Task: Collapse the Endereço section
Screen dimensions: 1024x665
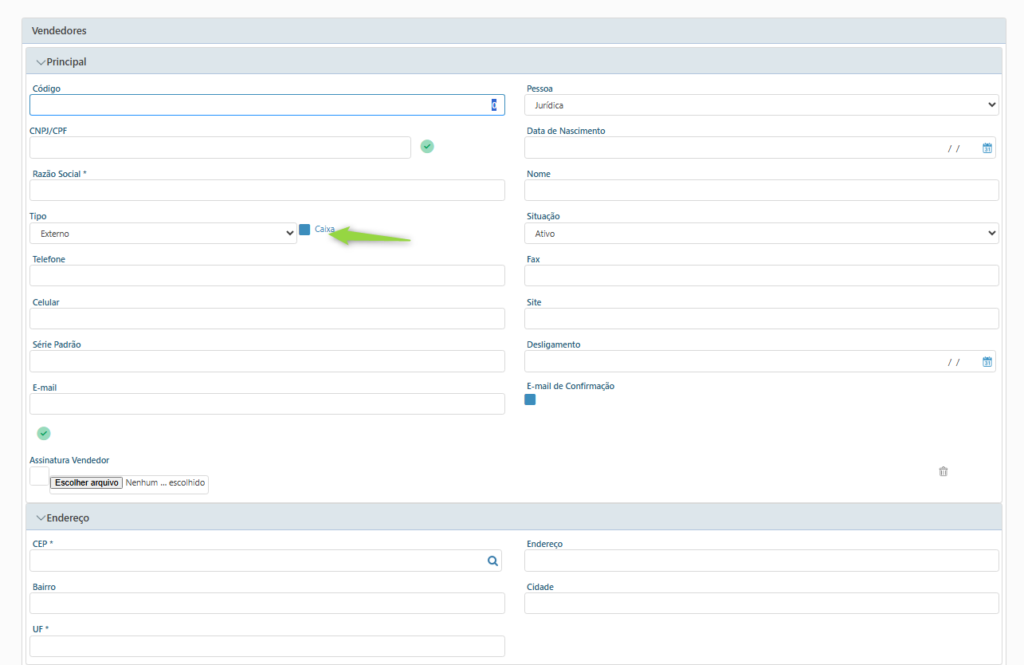Action: click(x=41, y=518)
